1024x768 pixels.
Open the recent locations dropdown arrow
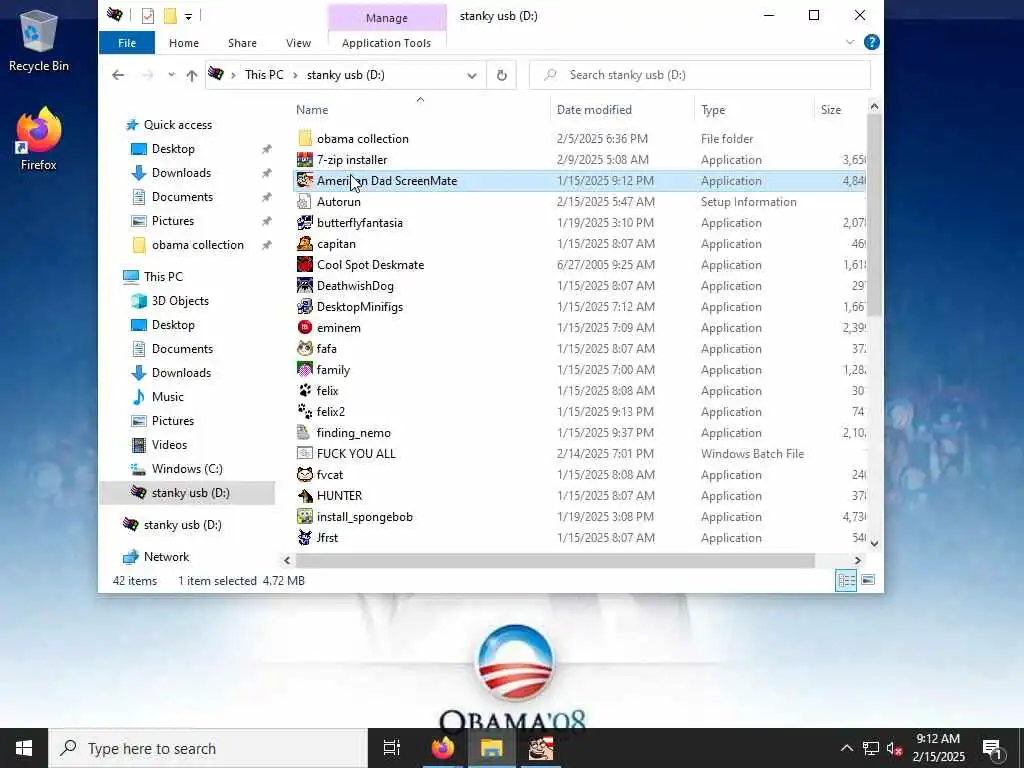(171, 75)
